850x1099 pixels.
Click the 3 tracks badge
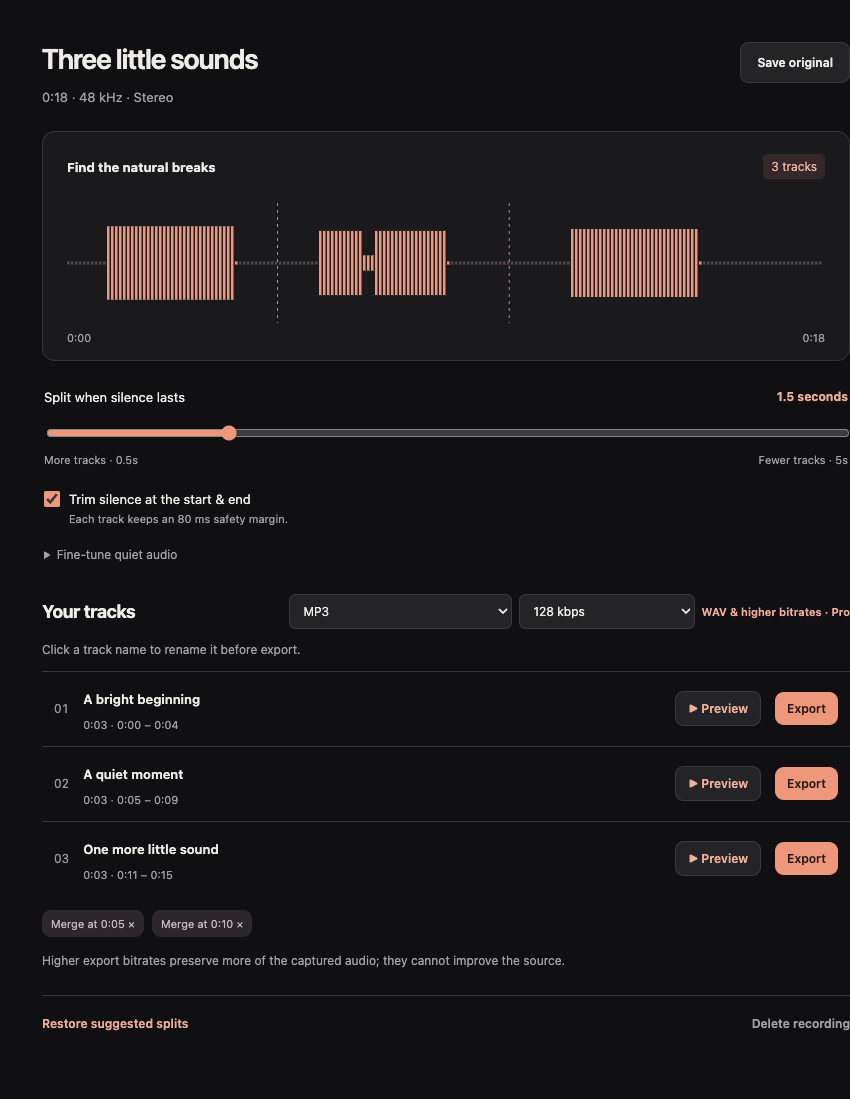794,167
